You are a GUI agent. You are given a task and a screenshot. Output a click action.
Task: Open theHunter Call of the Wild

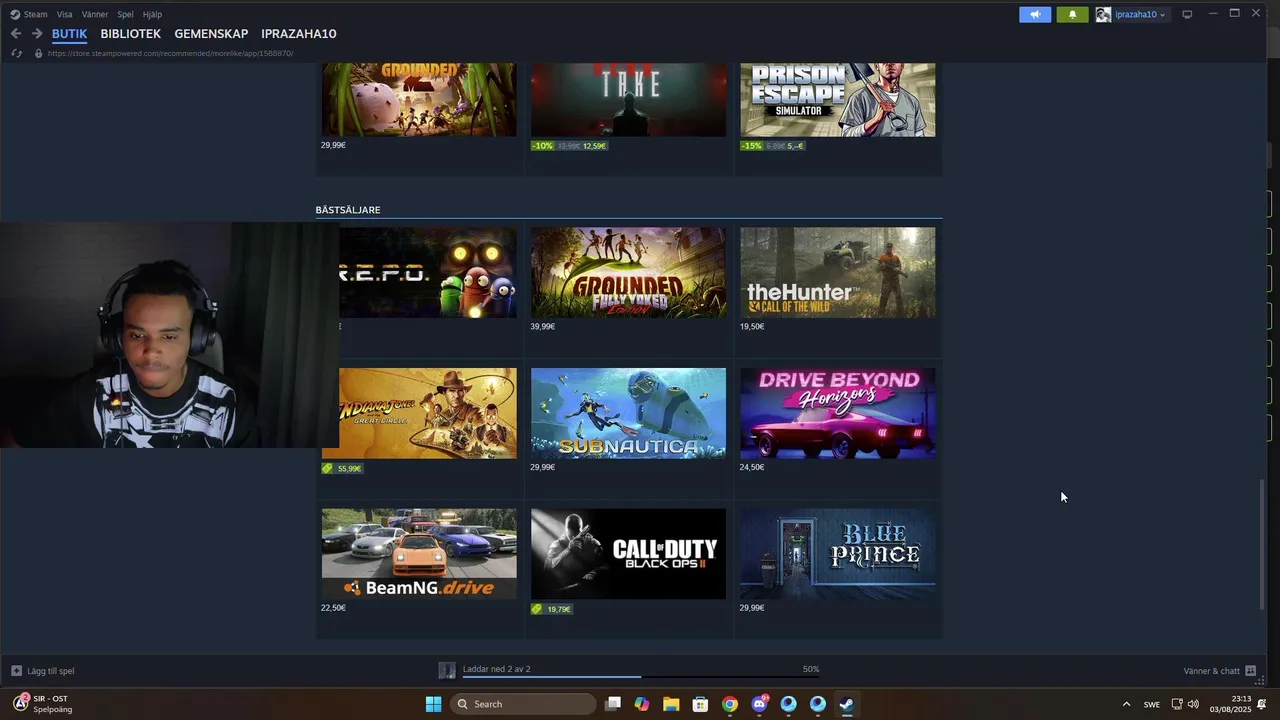pos(838,272)
